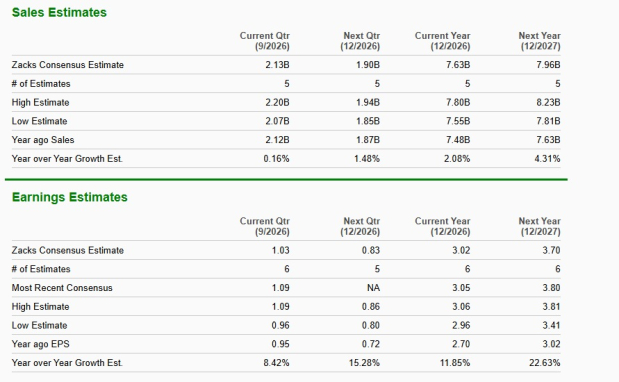Screen dimensions: 619x382
Task: Click year ago EPS value 0.72
Action: click(371, 344)
